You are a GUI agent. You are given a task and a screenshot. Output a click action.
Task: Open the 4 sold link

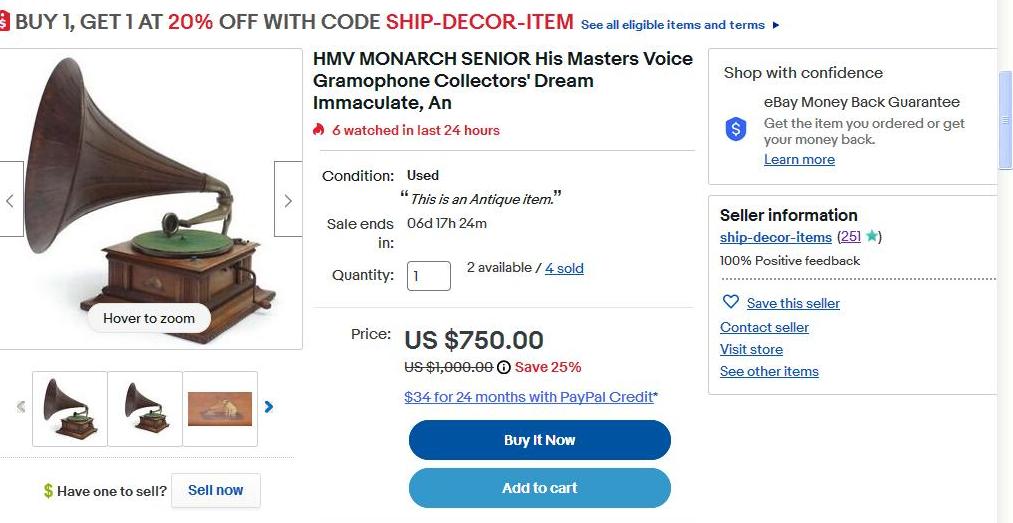point(564,268)
